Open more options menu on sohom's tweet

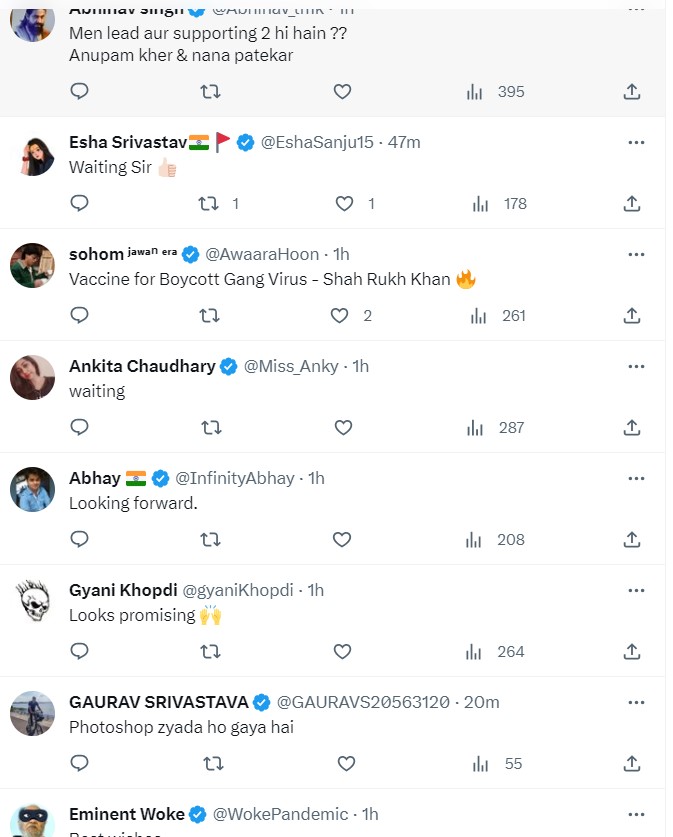tap(635, 254)
